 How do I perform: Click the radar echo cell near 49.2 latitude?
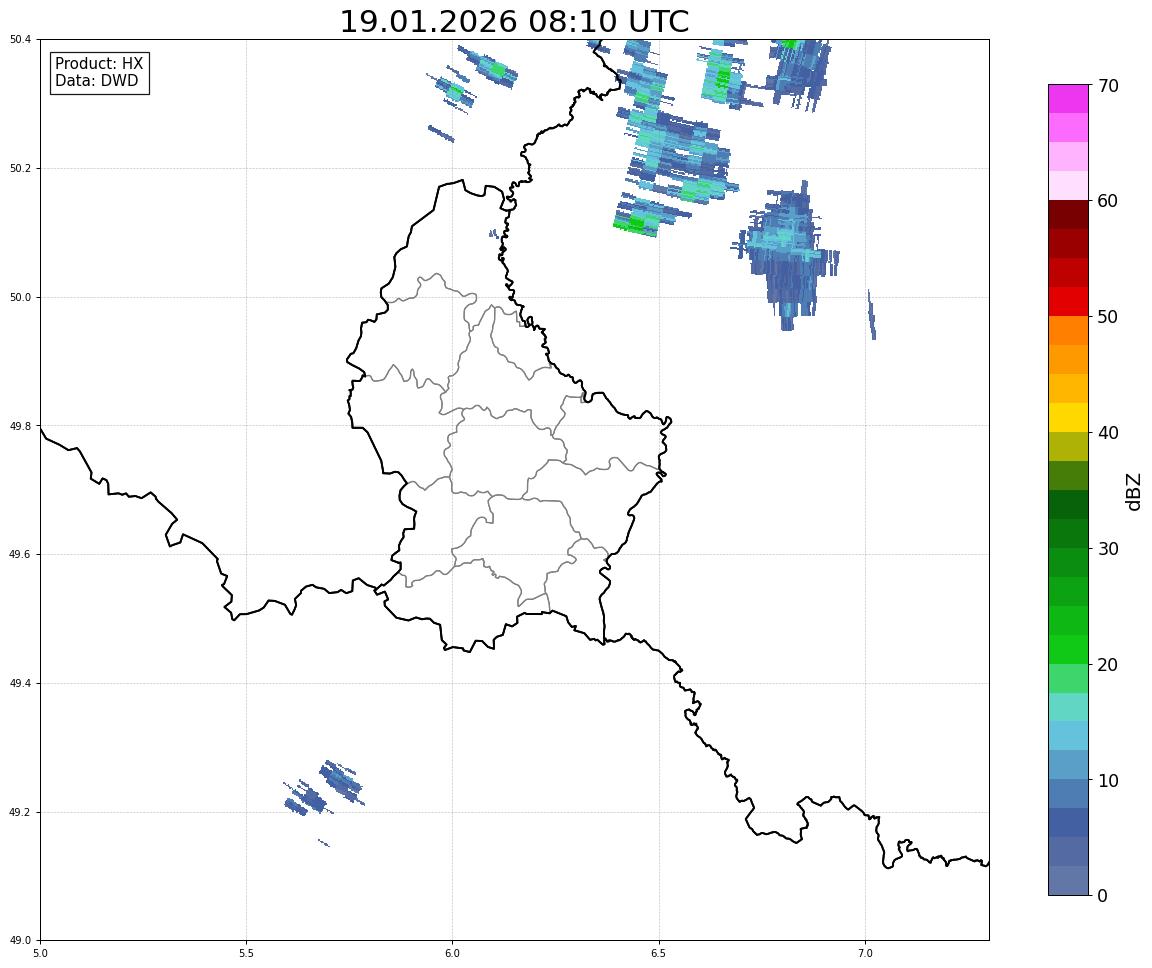(324, 790)
